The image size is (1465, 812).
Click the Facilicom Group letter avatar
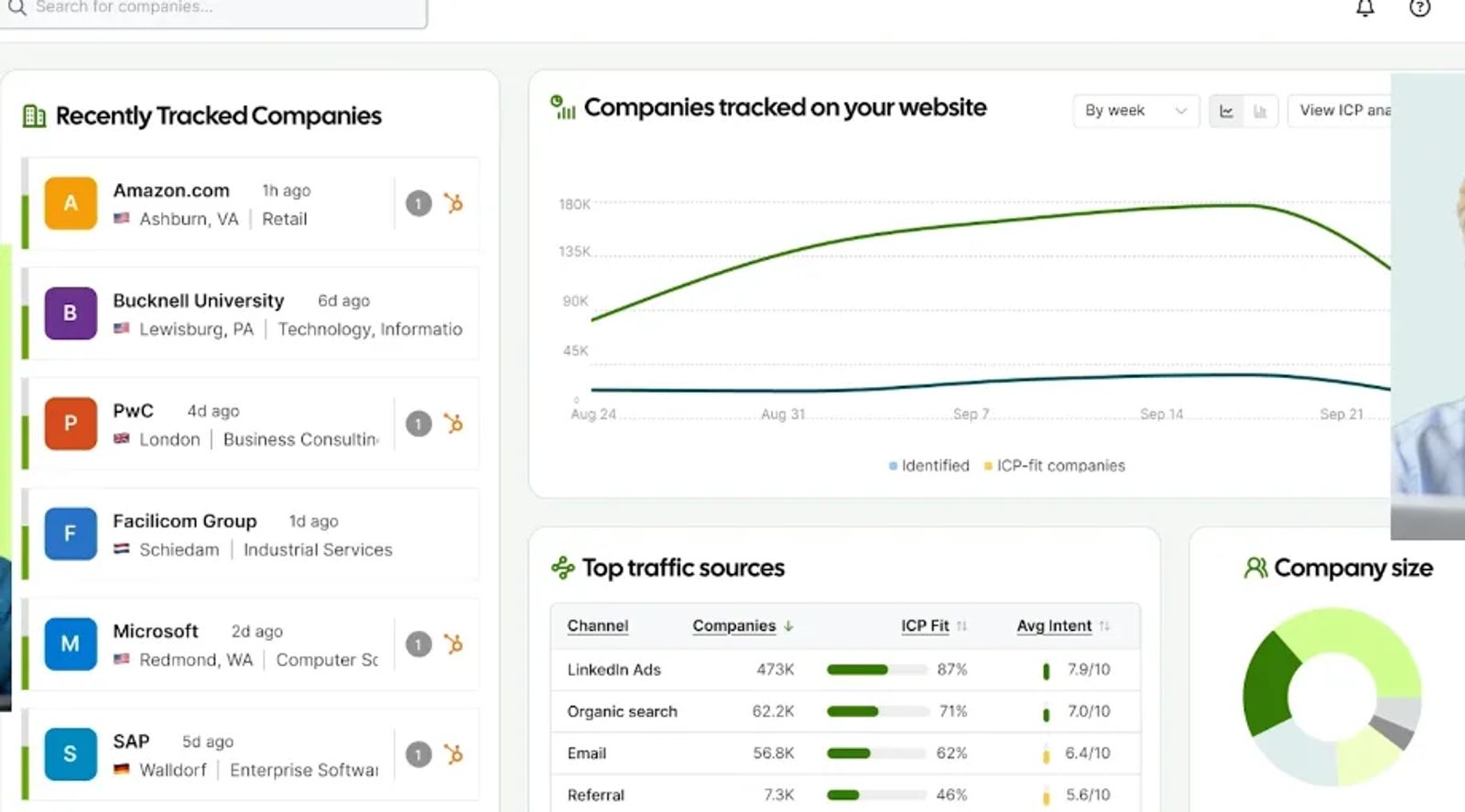(x=71, y=534)
